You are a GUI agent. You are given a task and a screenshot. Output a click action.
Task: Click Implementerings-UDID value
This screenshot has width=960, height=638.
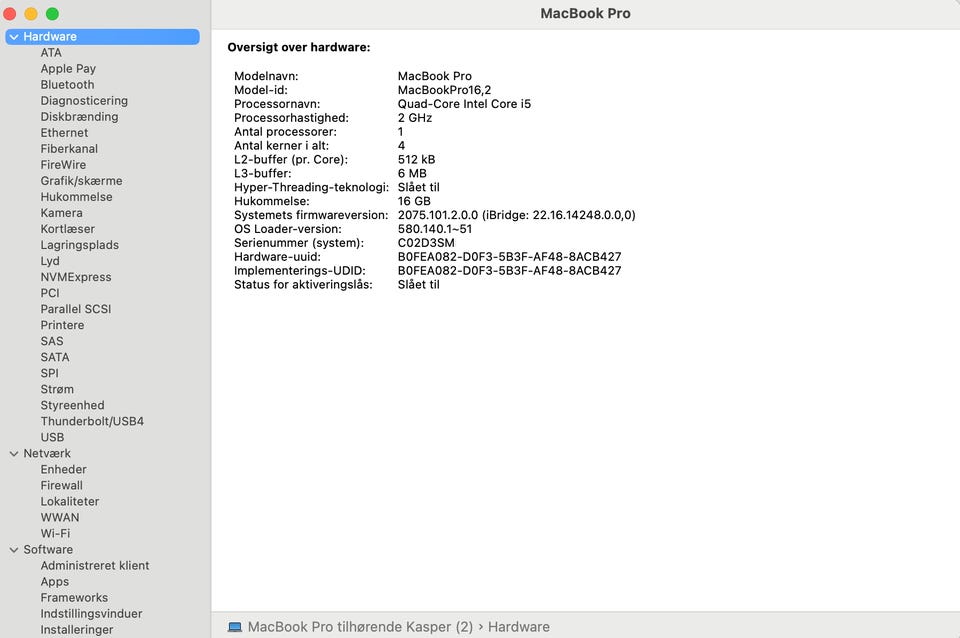pyautogui.click(x=509, y=271)
